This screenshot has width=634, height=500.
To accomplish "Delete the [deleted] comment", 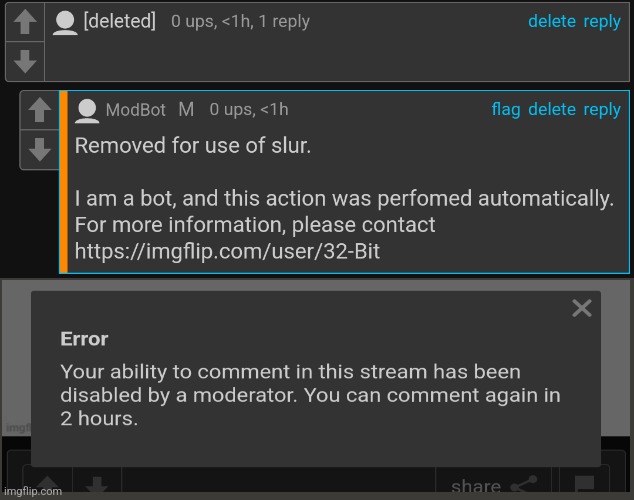I will 552,21.
